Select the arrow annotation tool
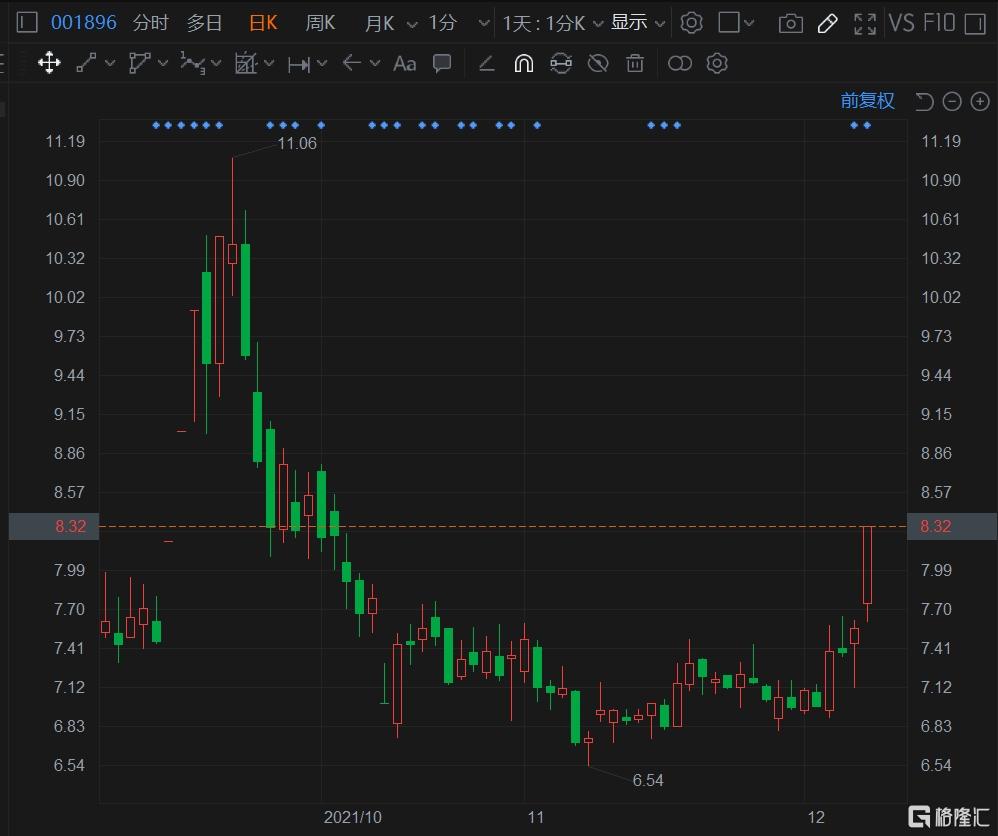Viewport: 998px width, 836px height. [351, 63]
